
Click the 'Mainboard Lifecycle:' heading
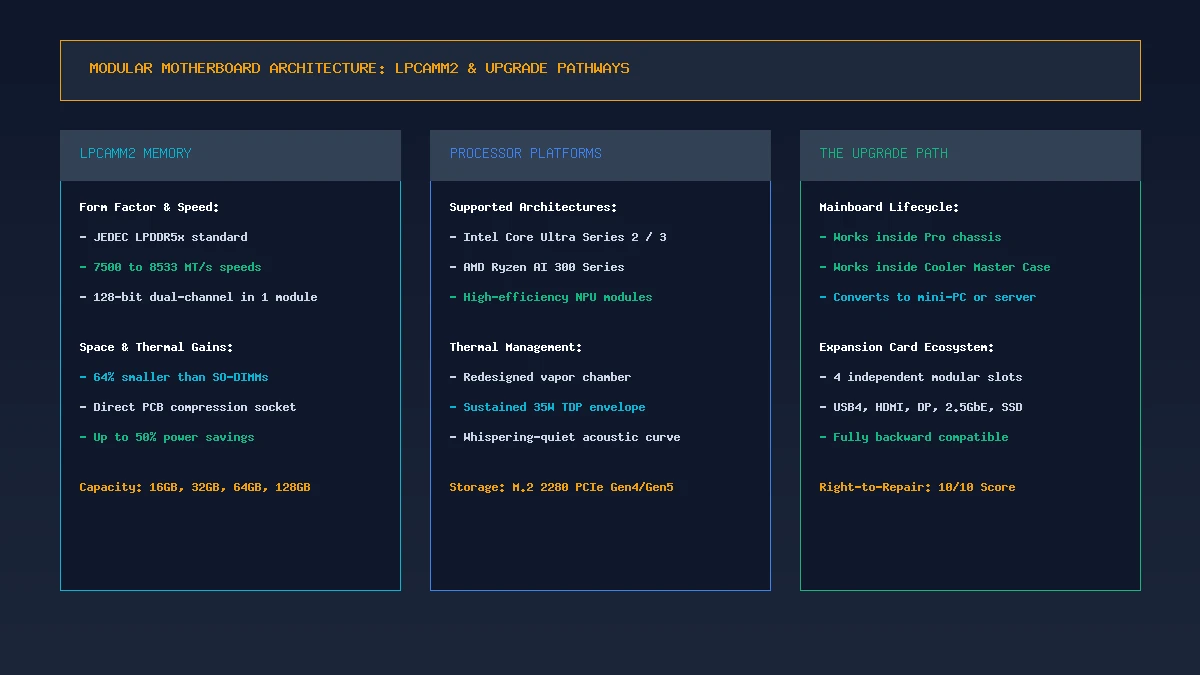click(x=889, y=207)
